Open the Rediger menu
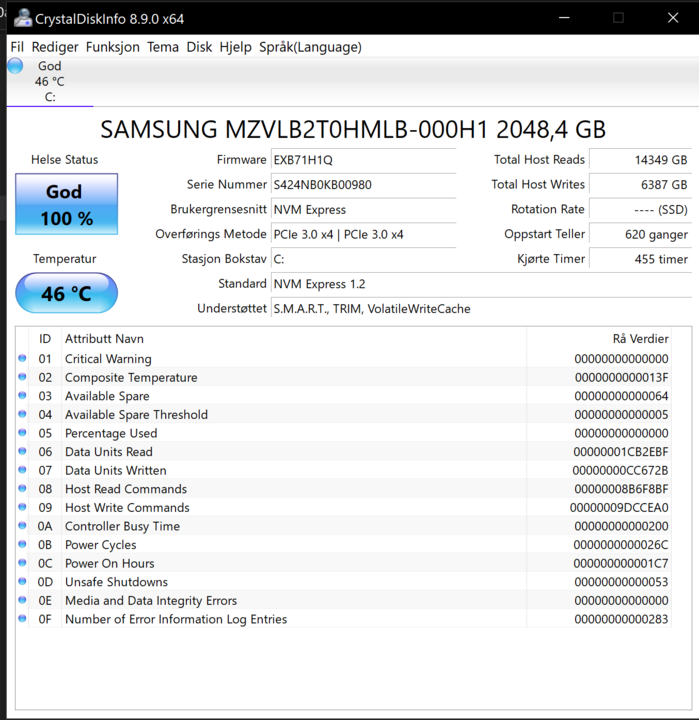 [55, 47]
